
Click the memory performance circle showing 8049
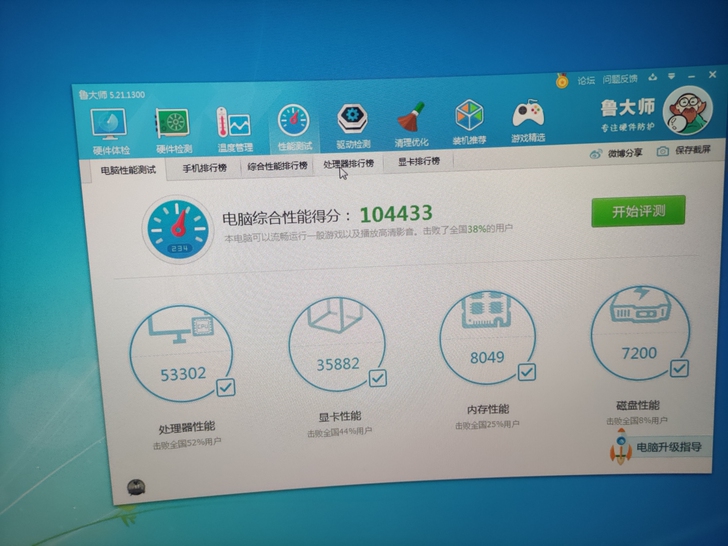488,337
